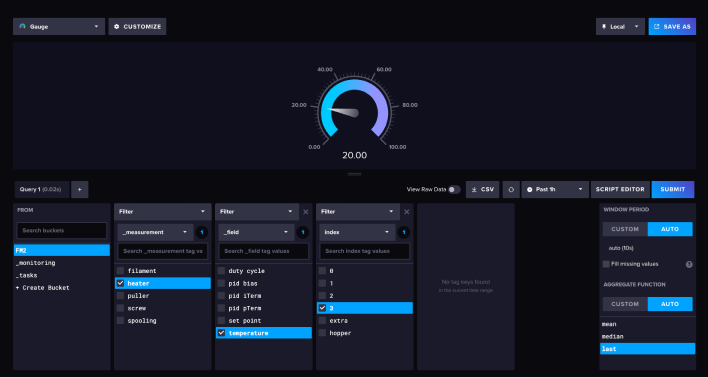The image size is (708, 378).
Task: Uncheck the temperature field checkbox
Action: pyautogui.click(x=221, y=333)
